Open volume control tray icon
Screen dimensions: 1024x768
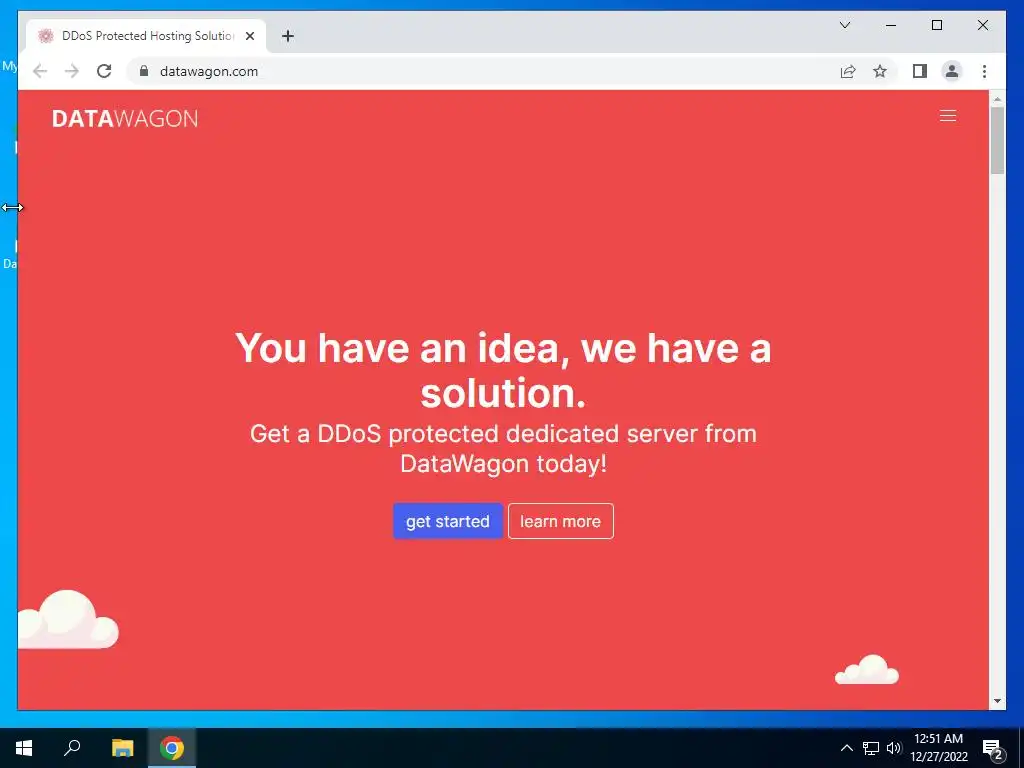[893, 748]
